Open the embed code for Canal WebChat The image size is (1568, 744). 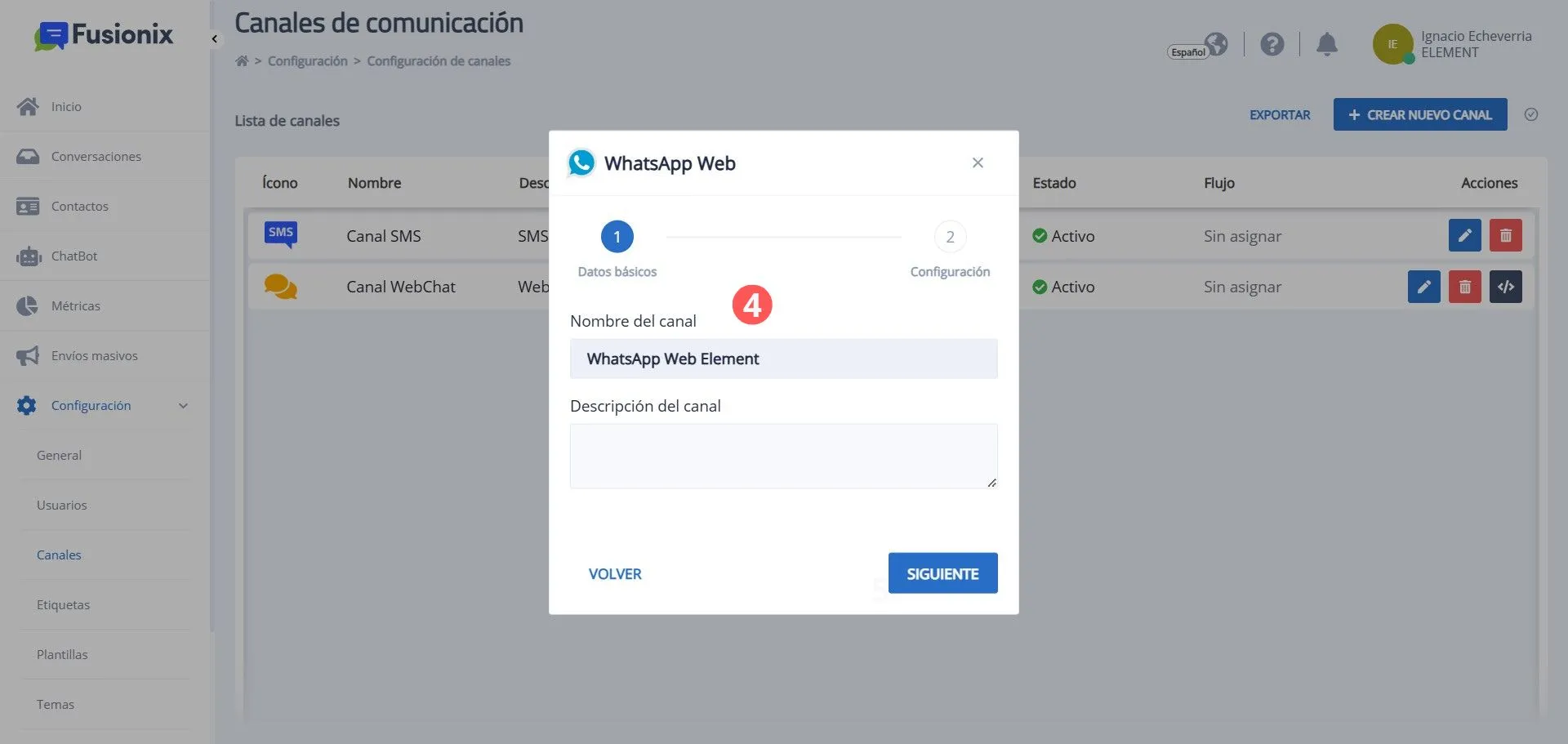pos(1505,287)
